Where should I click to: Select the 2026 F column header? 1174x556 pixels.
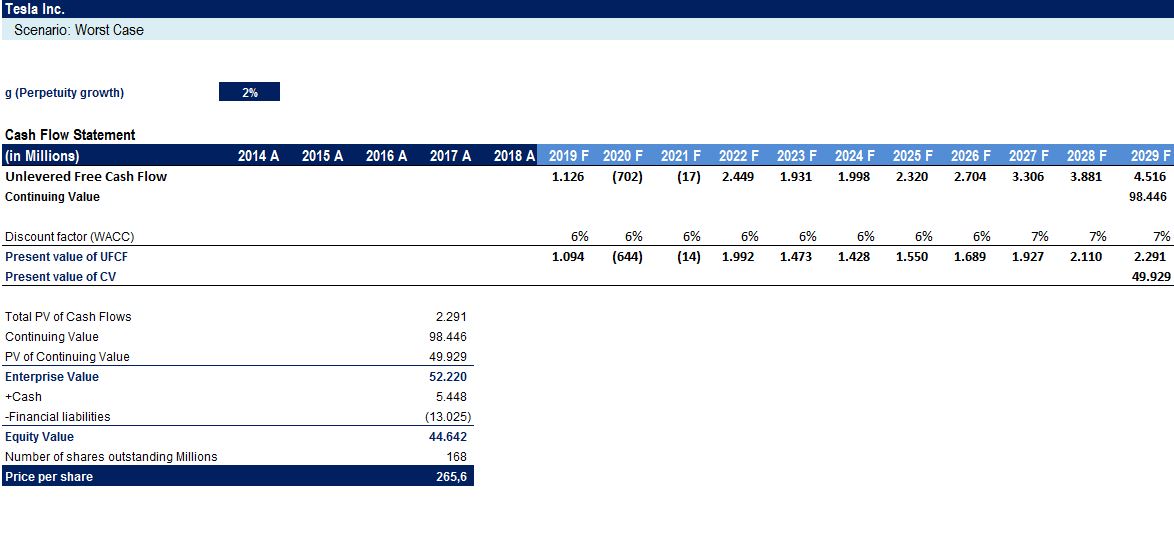[x=971, y=156]
